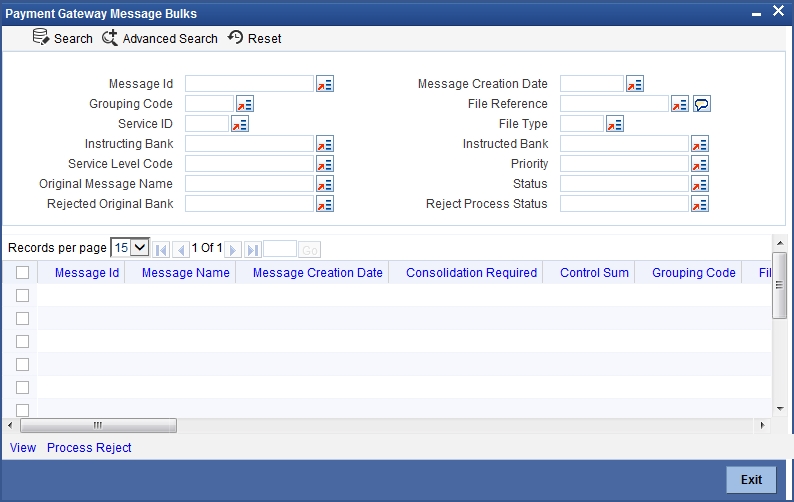Click the Search database icon
Image resolution: width=794 pixels, height=502 pixels.
click(41, 37)
